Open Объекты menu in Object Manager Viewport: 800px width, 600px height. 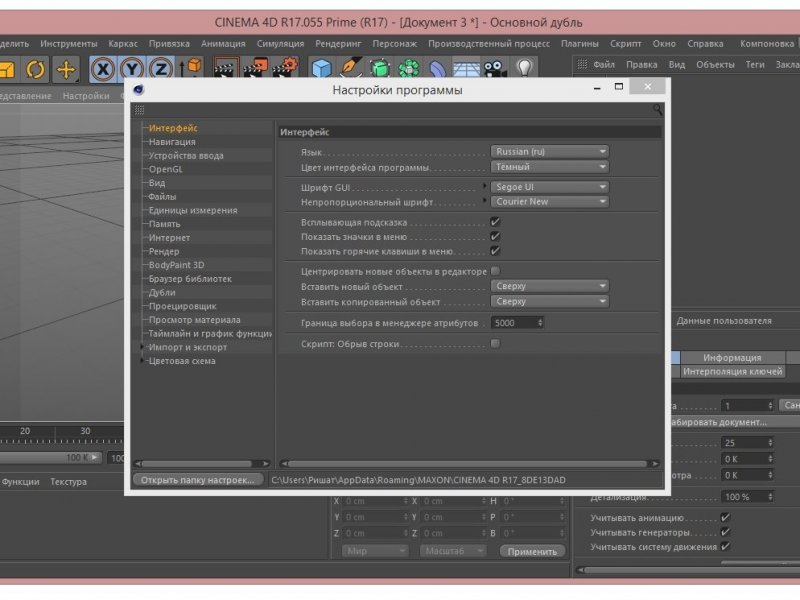click(x=715, y=65)
